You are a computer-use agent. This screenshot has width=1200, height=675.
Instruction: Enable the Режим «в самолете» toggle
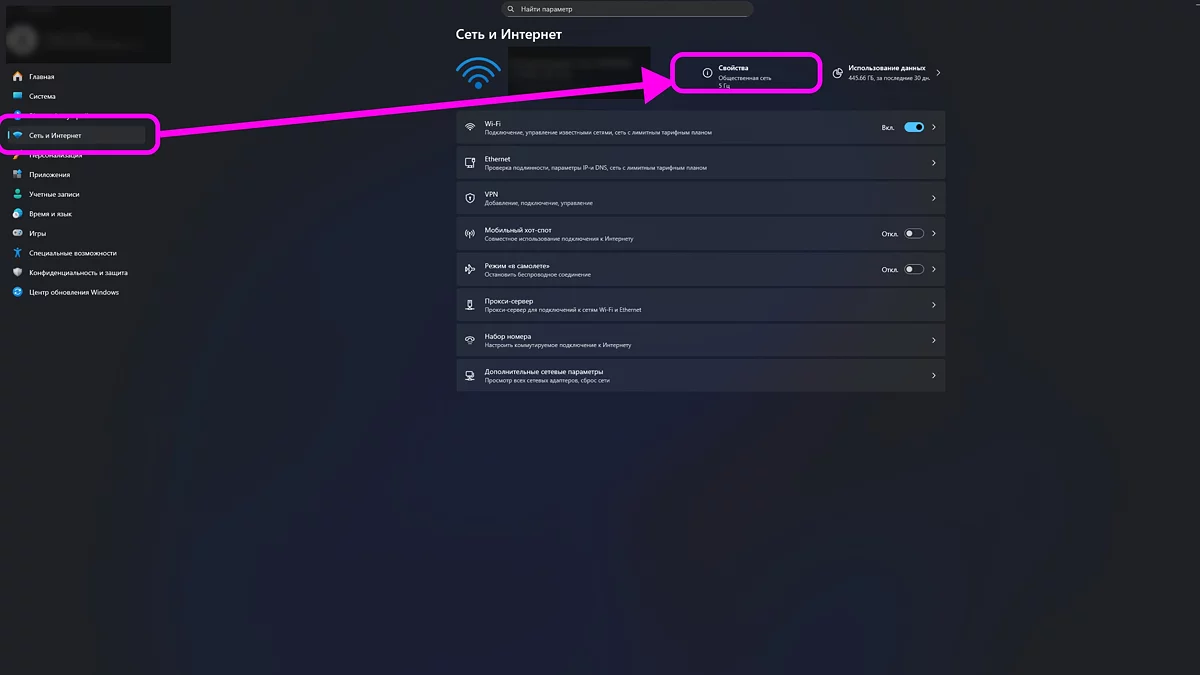pyautogui.click(x=914, y=269)
